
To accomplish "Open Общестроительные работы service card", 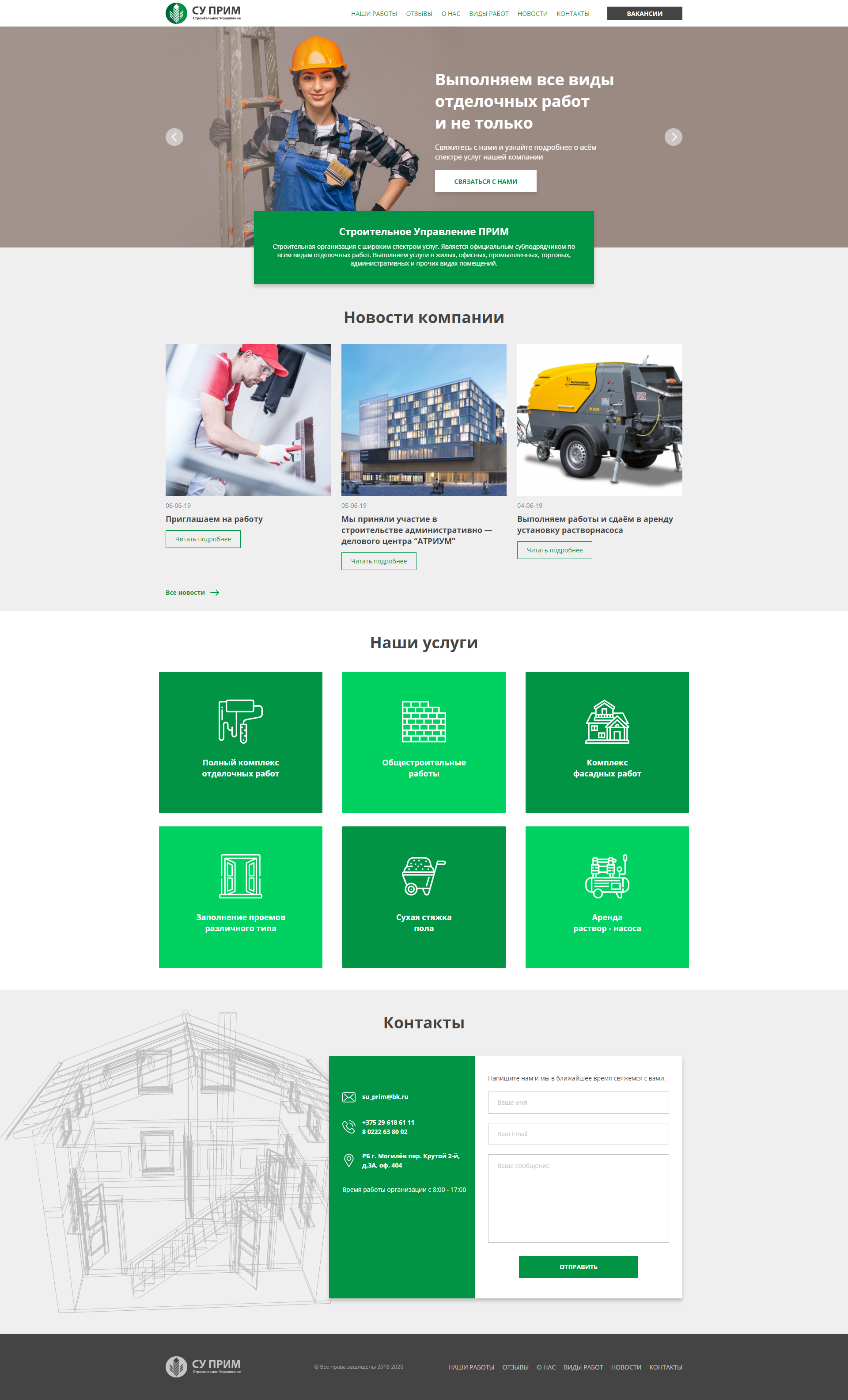I will tap(424, 742).
